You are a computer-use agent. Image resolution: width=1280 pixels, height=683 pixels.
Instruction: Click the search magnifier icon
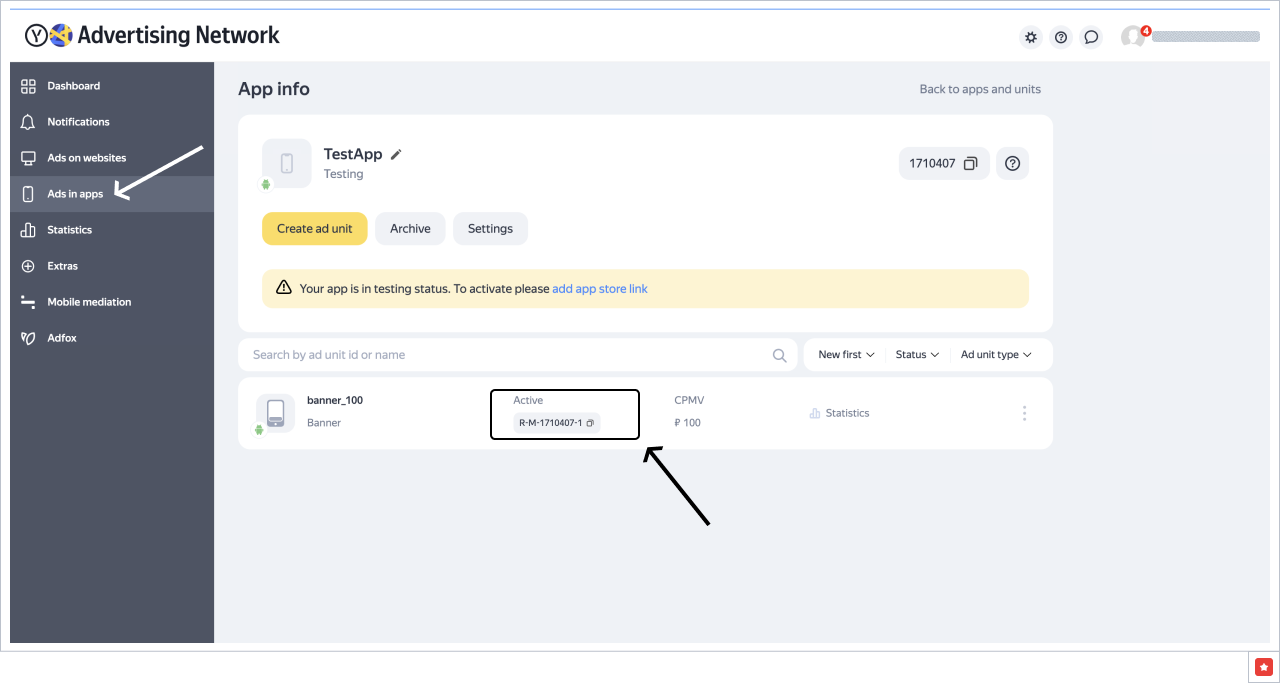coord(779,355)
